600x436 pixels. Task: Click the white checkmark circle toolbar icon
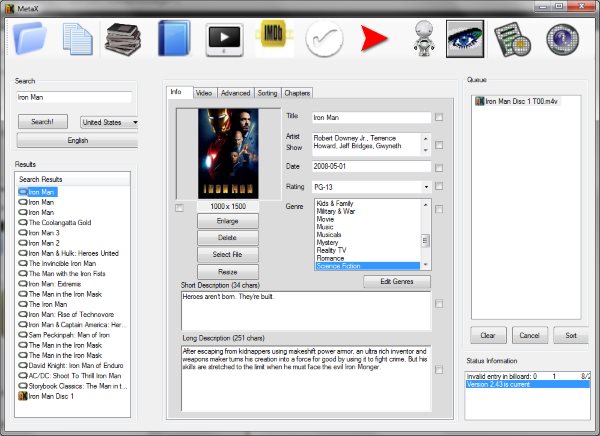click(324, 39)
